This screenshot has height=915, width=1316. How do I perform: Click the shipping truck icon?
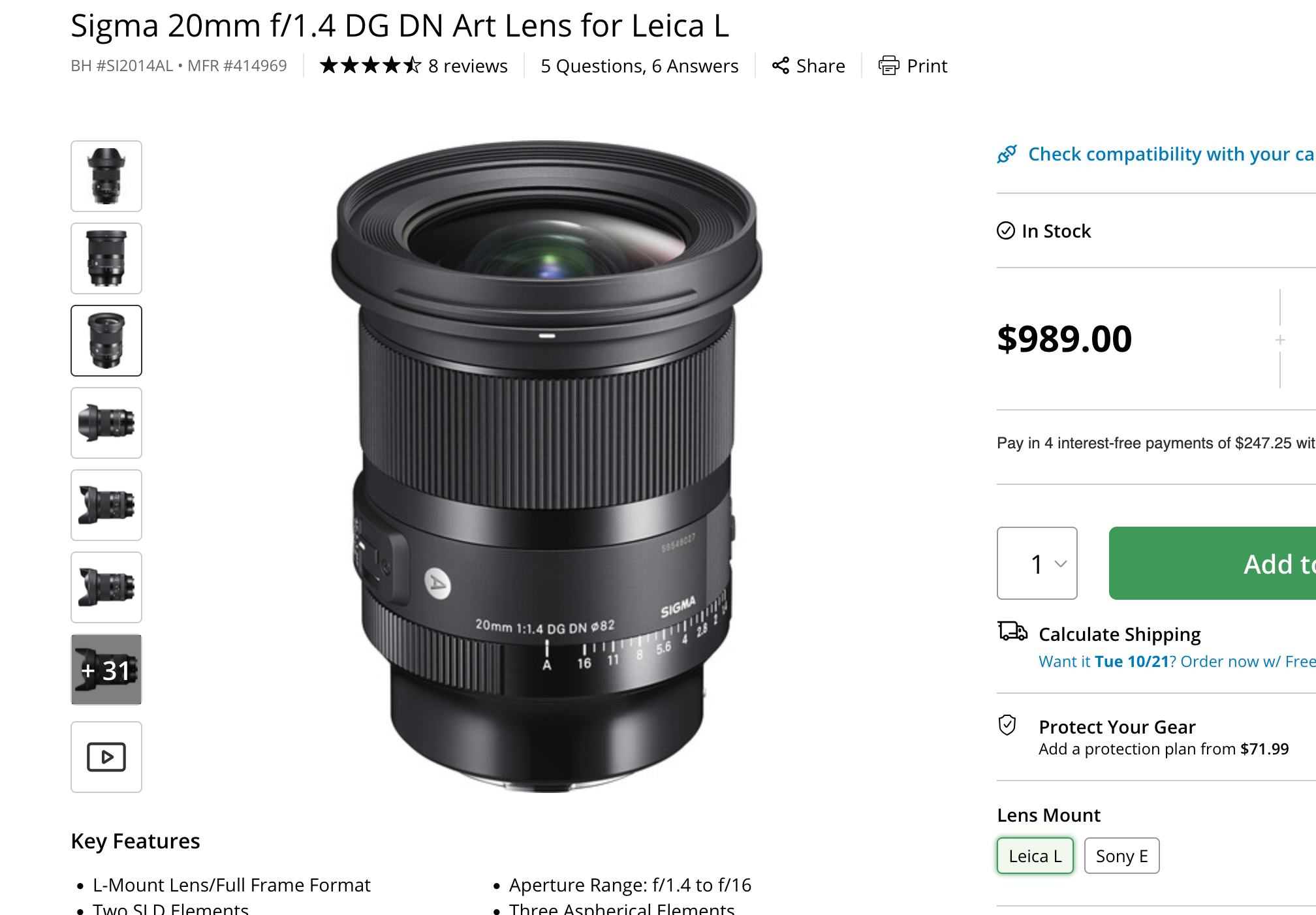pyautogui.click(x=1012, y=632)
